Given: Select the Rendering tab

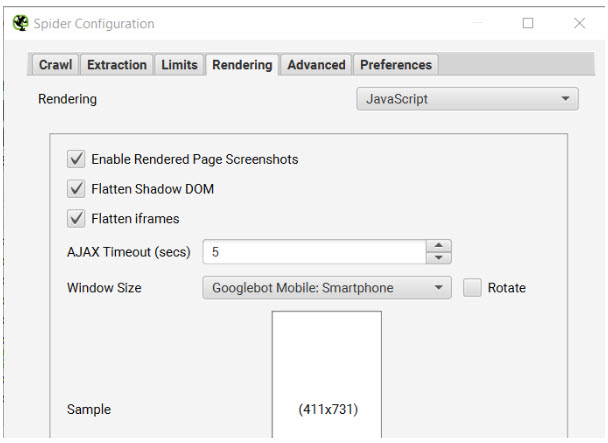Looking at the screenshot, I should (242, 65).
